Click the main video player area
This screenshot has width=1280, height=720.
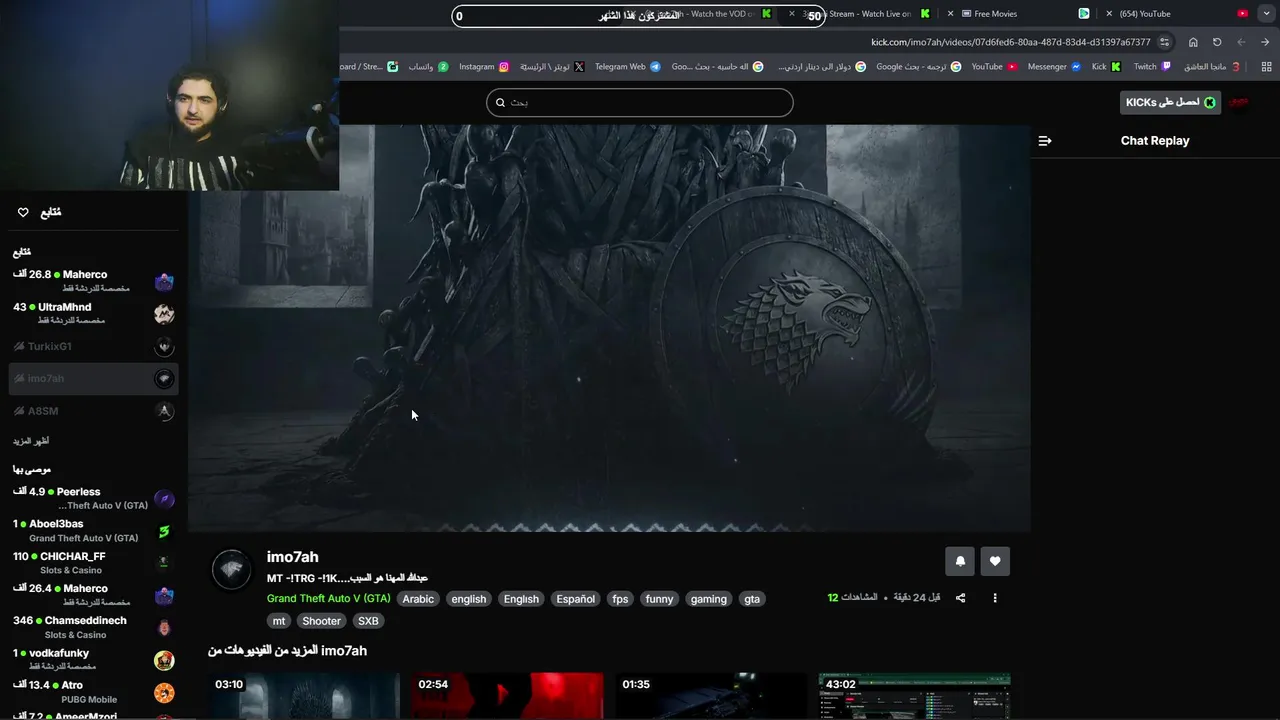point(609,328)
